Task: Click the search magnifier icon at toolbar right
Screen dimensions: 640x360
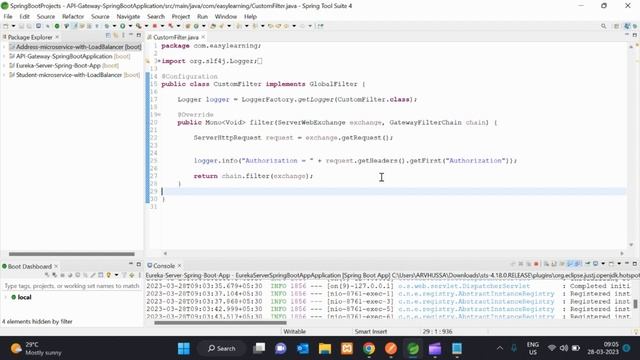Action: (x=603, y=26)
